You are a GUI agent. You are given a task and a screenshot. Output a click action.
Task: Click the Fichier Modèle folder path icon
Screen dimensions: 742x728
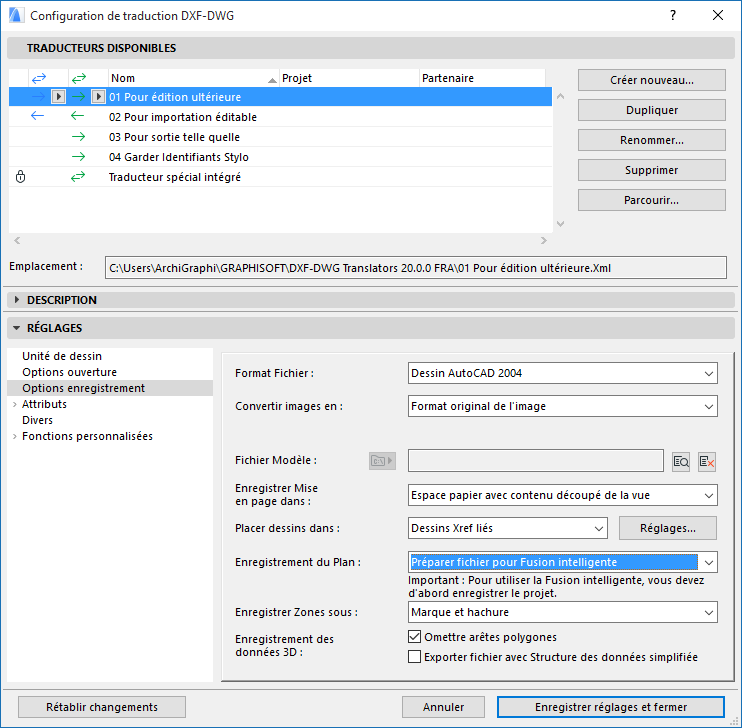pos(382,461)
